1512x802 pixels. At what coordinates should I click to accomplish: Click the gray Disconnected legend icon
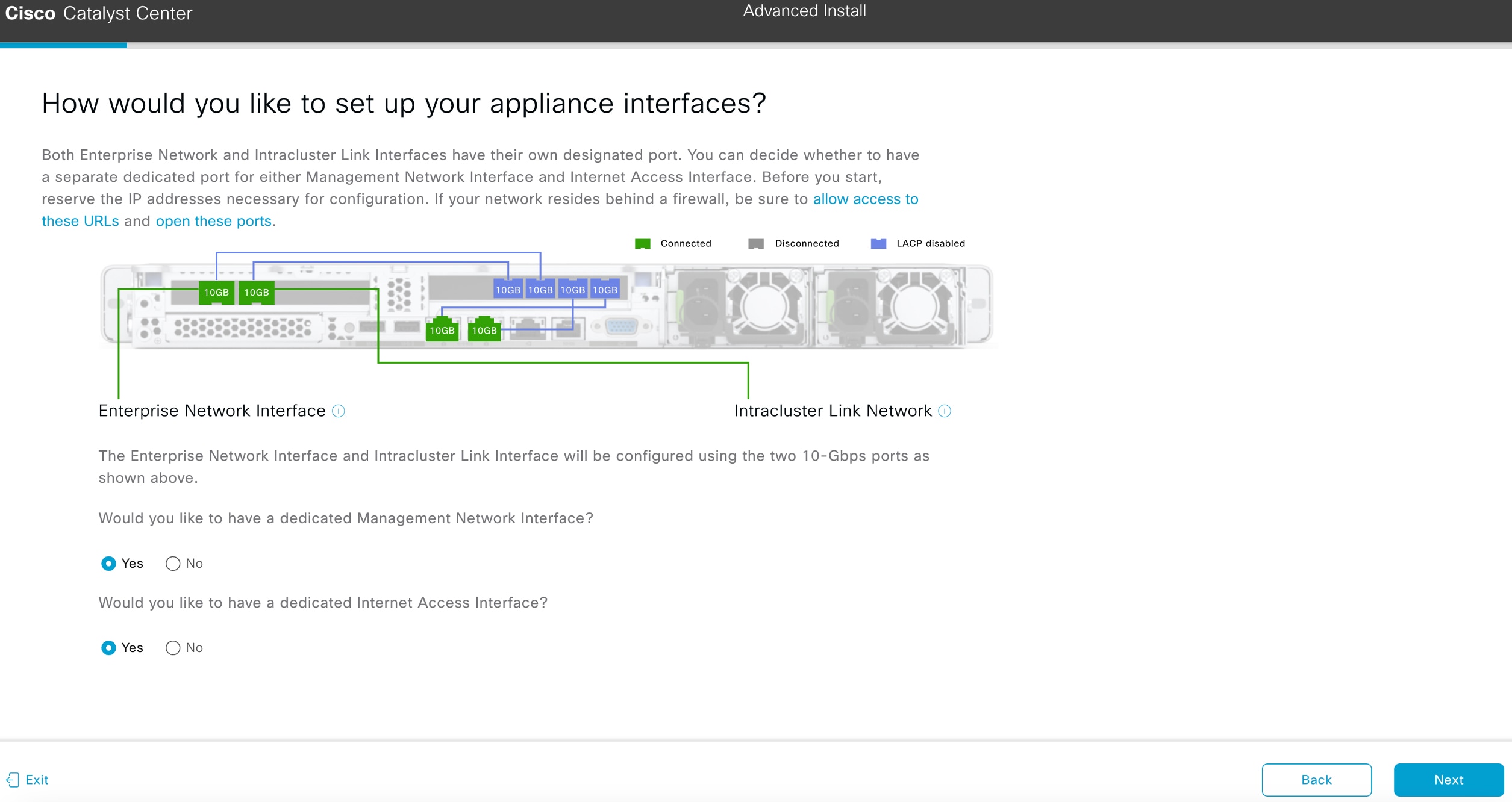756,243
